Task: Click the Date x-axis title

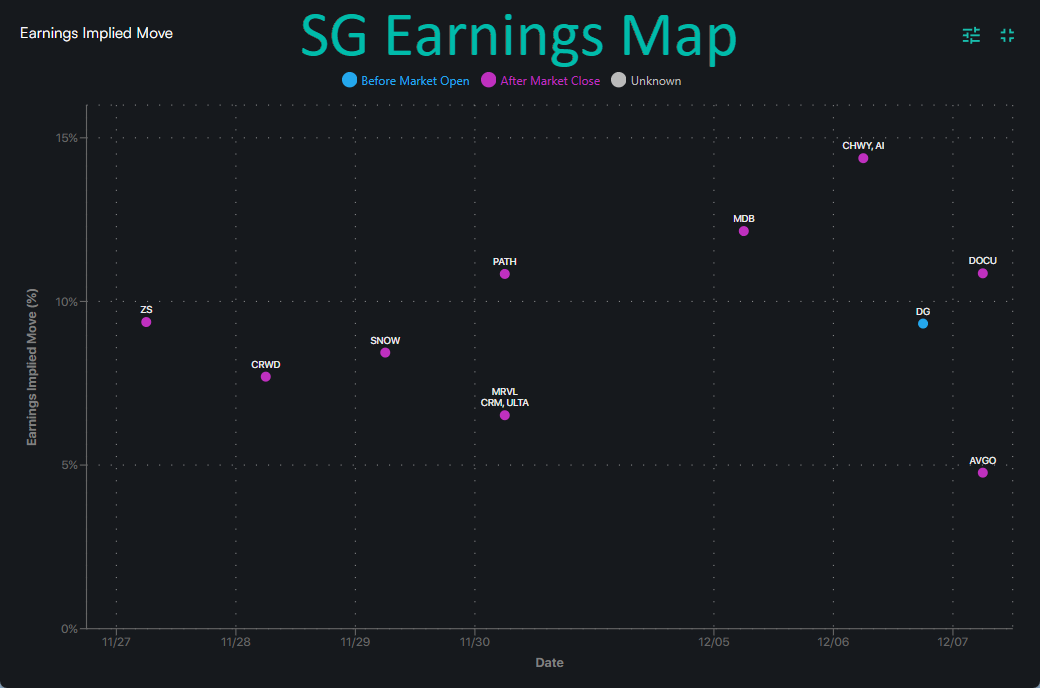Action: tap(549, 663)
